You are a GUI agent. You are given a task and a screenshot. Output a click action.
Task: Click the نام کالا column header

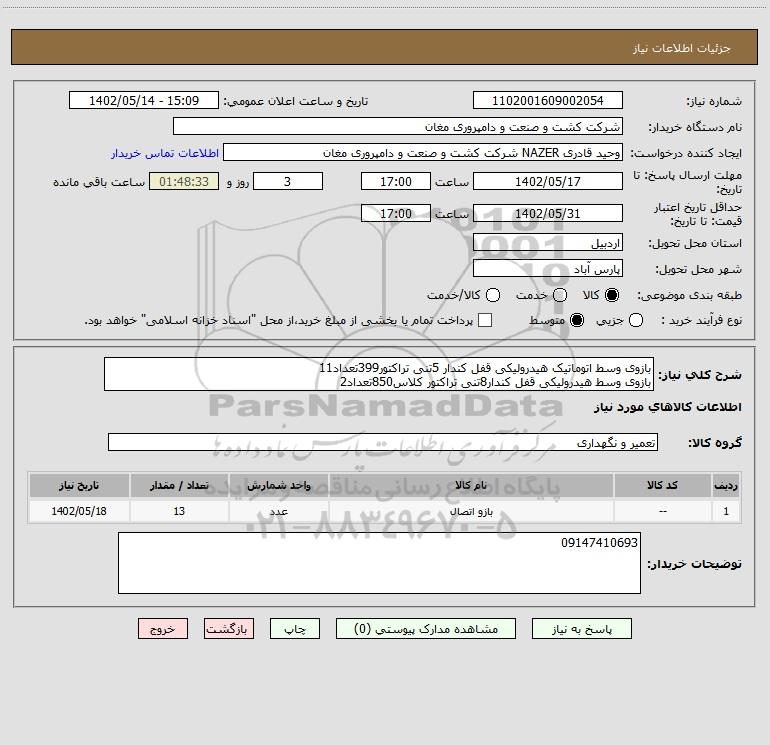pyautogui.click(x=471, y=485)
